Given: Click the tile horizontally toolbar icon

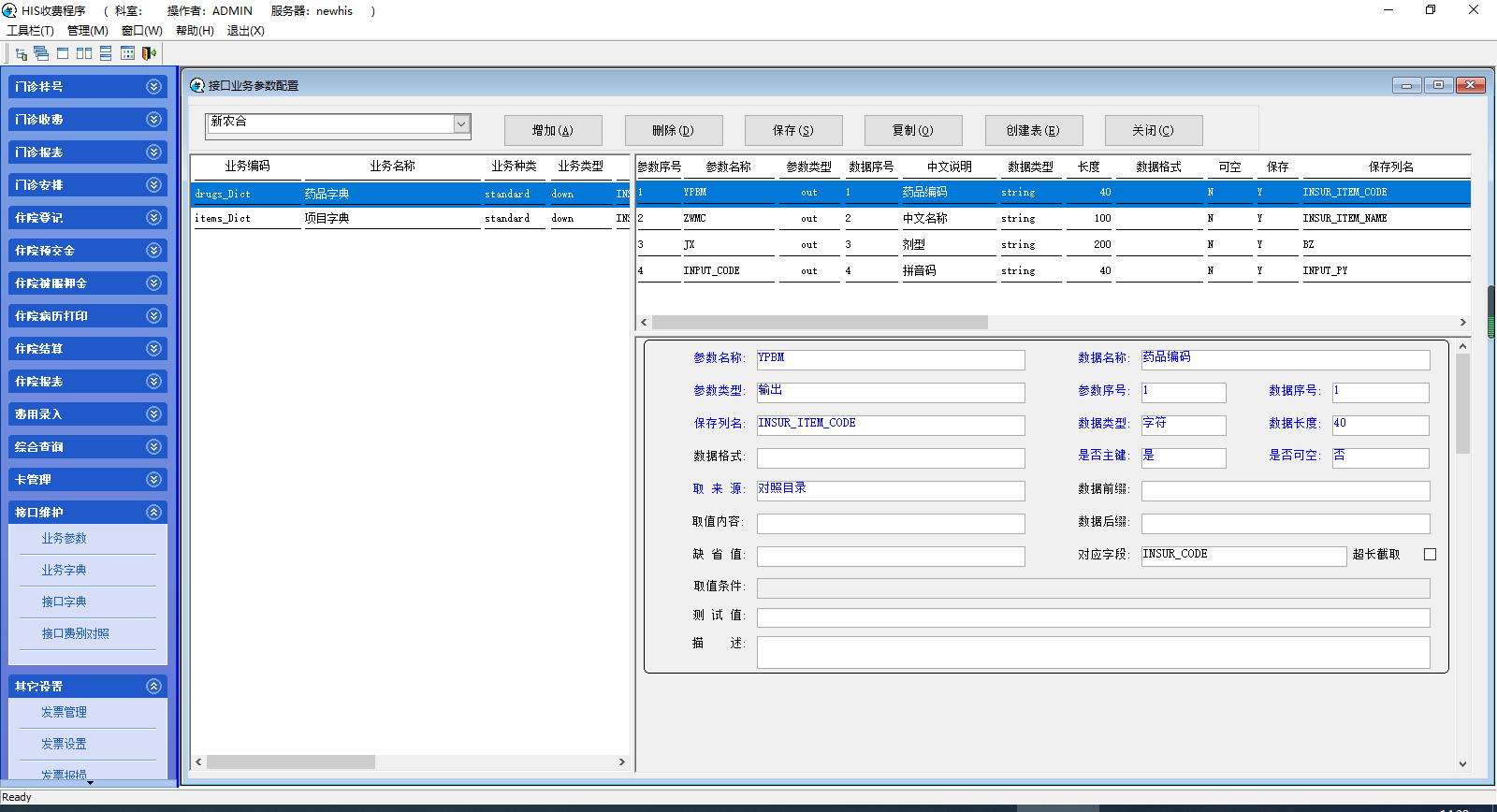Looking at the screenshot, I should [106, 53].
